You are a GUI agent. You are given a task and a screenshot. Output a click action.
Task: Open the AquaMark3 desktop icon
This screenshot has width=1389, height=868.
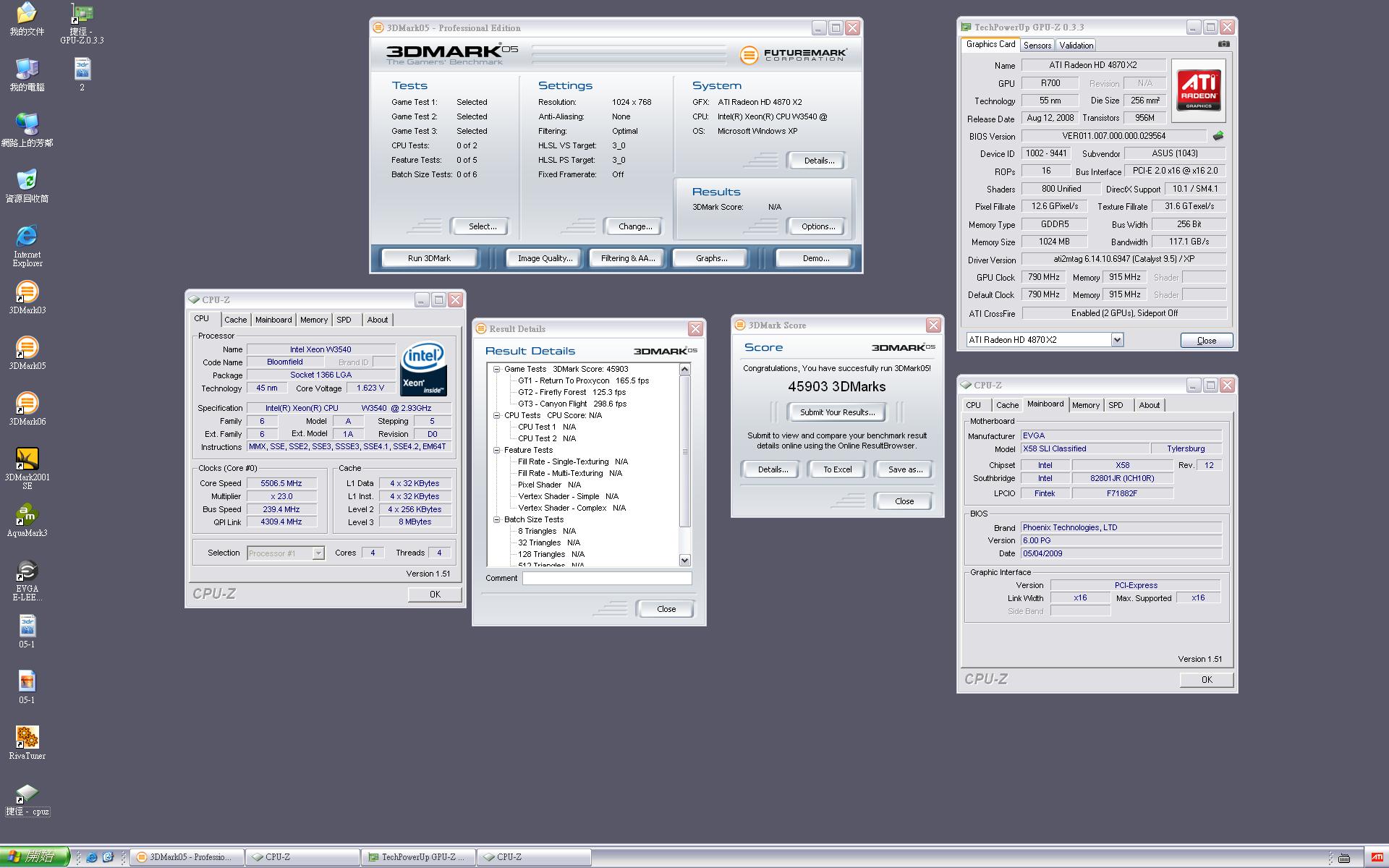pos(27,519)
